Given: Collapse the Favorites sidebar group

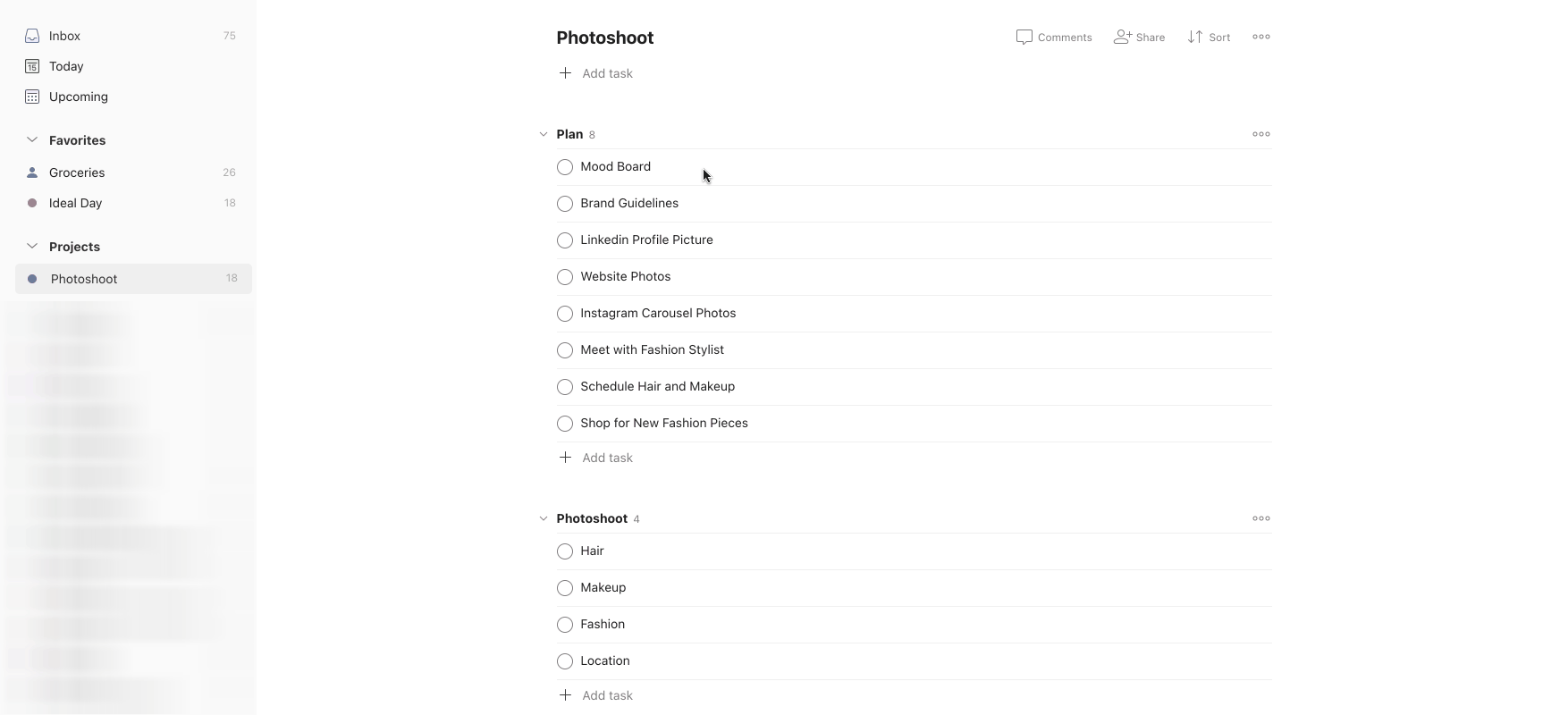Looking at the screenshot, I should 32,140.
